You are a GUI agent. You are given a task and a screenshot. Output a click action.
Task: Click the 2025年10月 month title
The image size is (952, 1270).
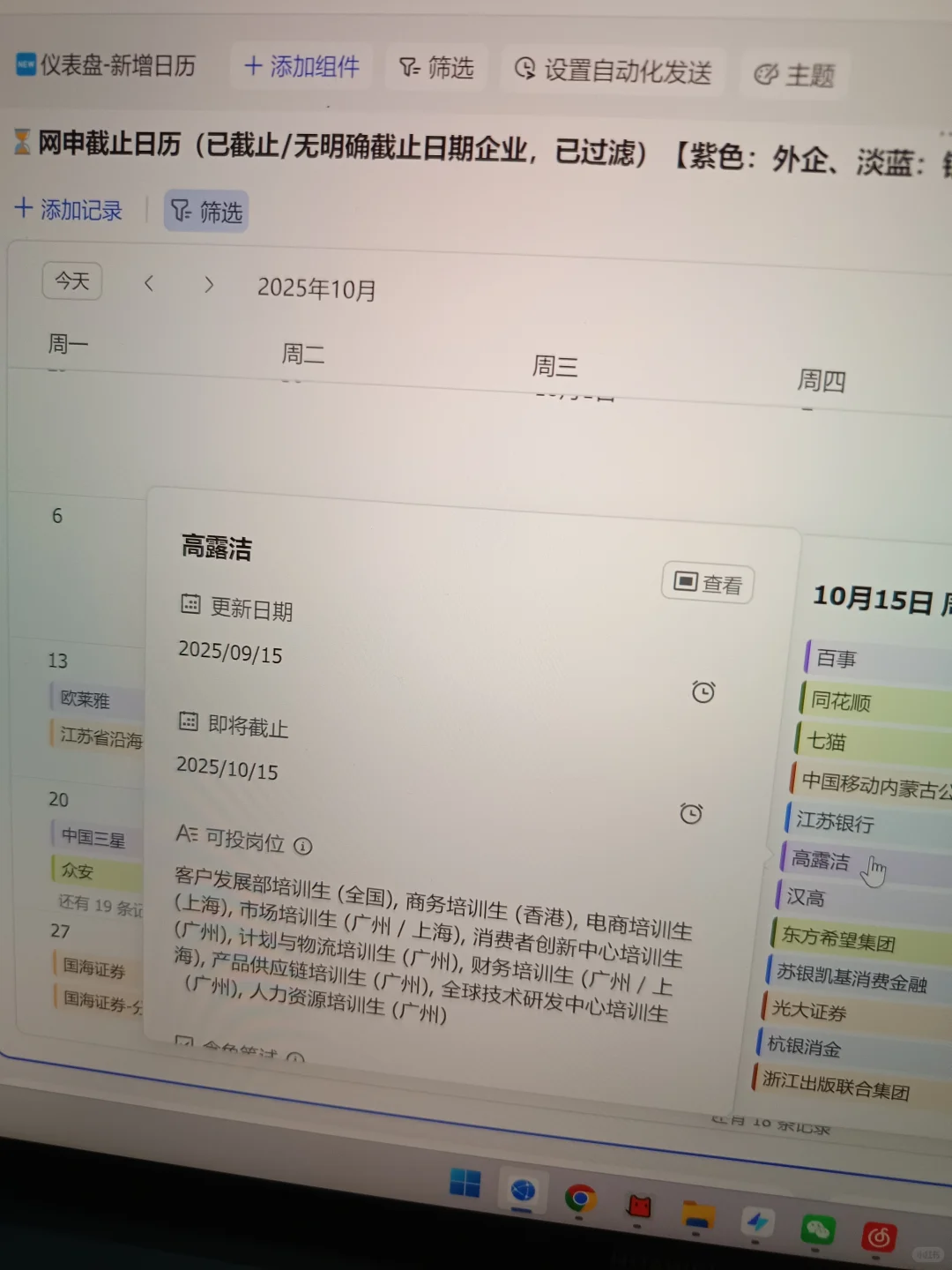[x=316, y=289]
